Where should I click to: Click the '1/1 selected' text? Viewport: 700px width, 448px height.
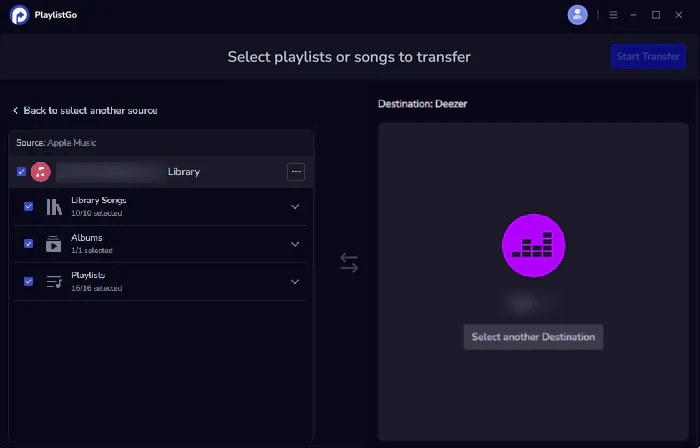(x=92, y=251)
